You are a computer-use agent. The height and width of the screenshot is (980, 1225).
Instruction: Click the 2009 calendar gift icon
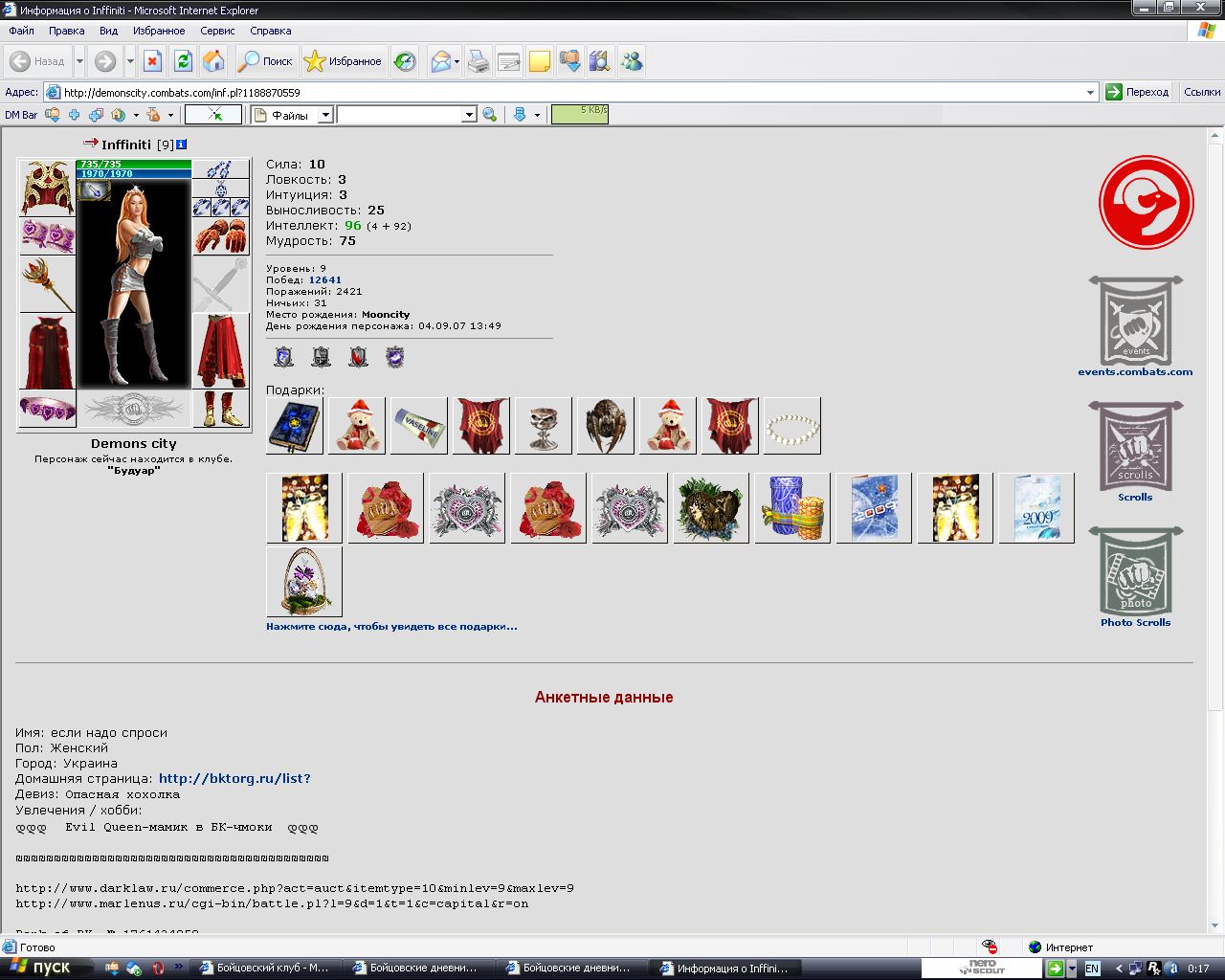1036,508
